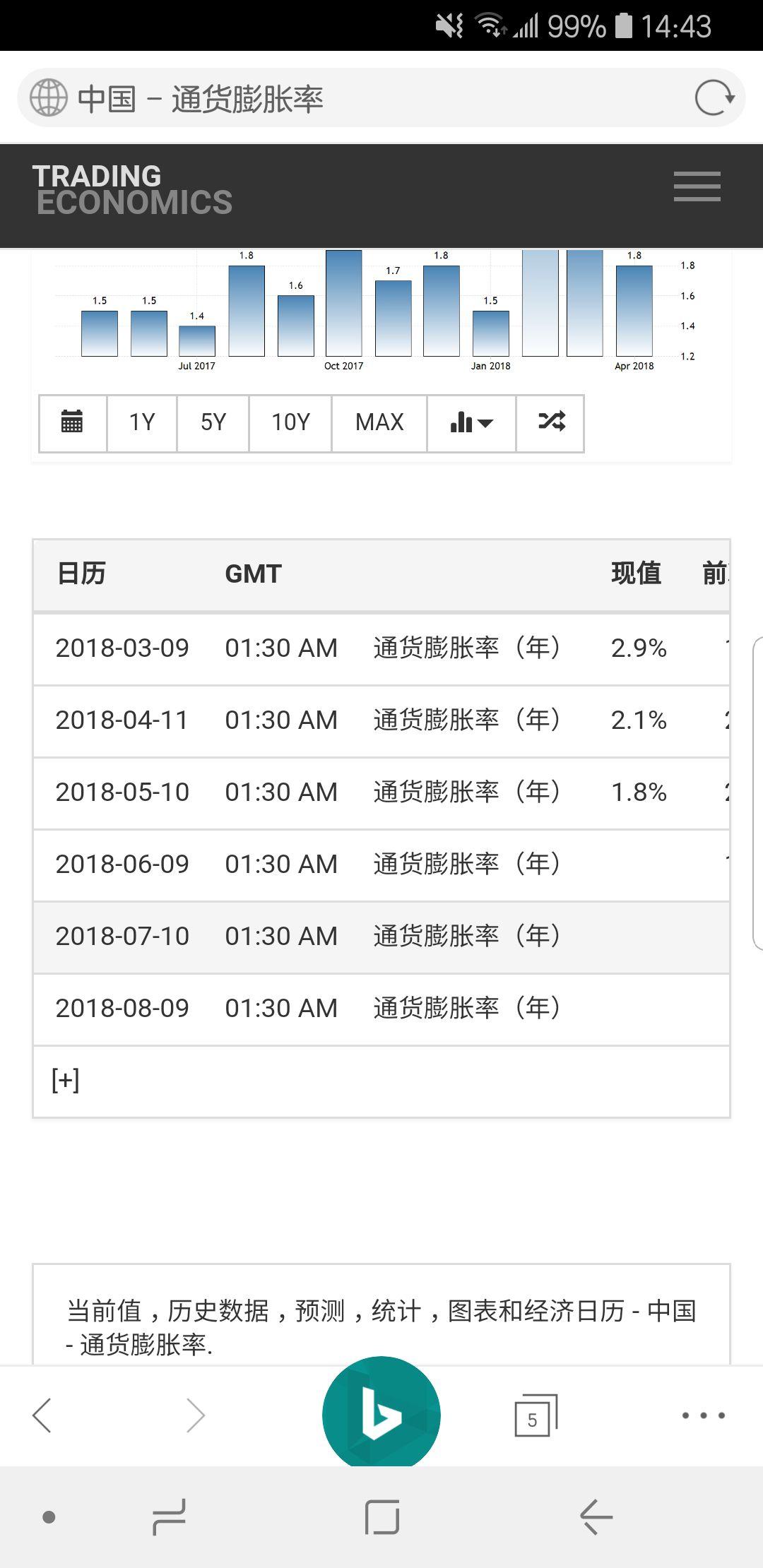Select the 5Y time range
The width and height of the screenshot is (763, 1568).
[213, 422]
